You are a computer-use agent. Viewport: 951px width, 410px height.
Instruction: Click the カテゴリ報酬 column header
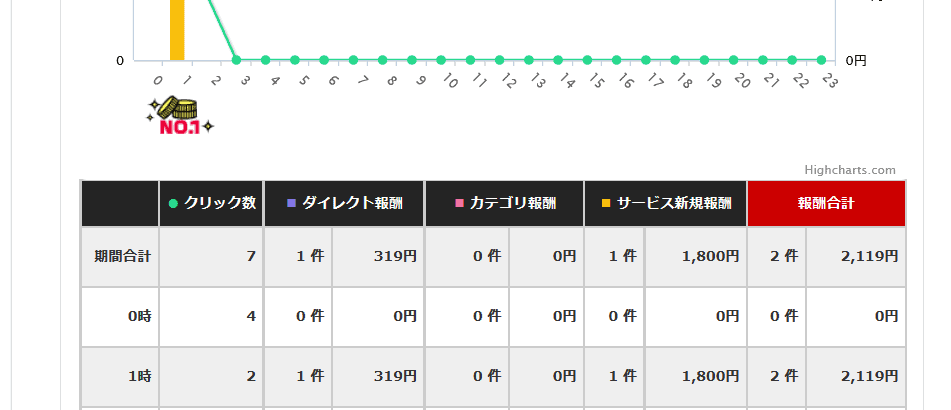coord(505,203)
